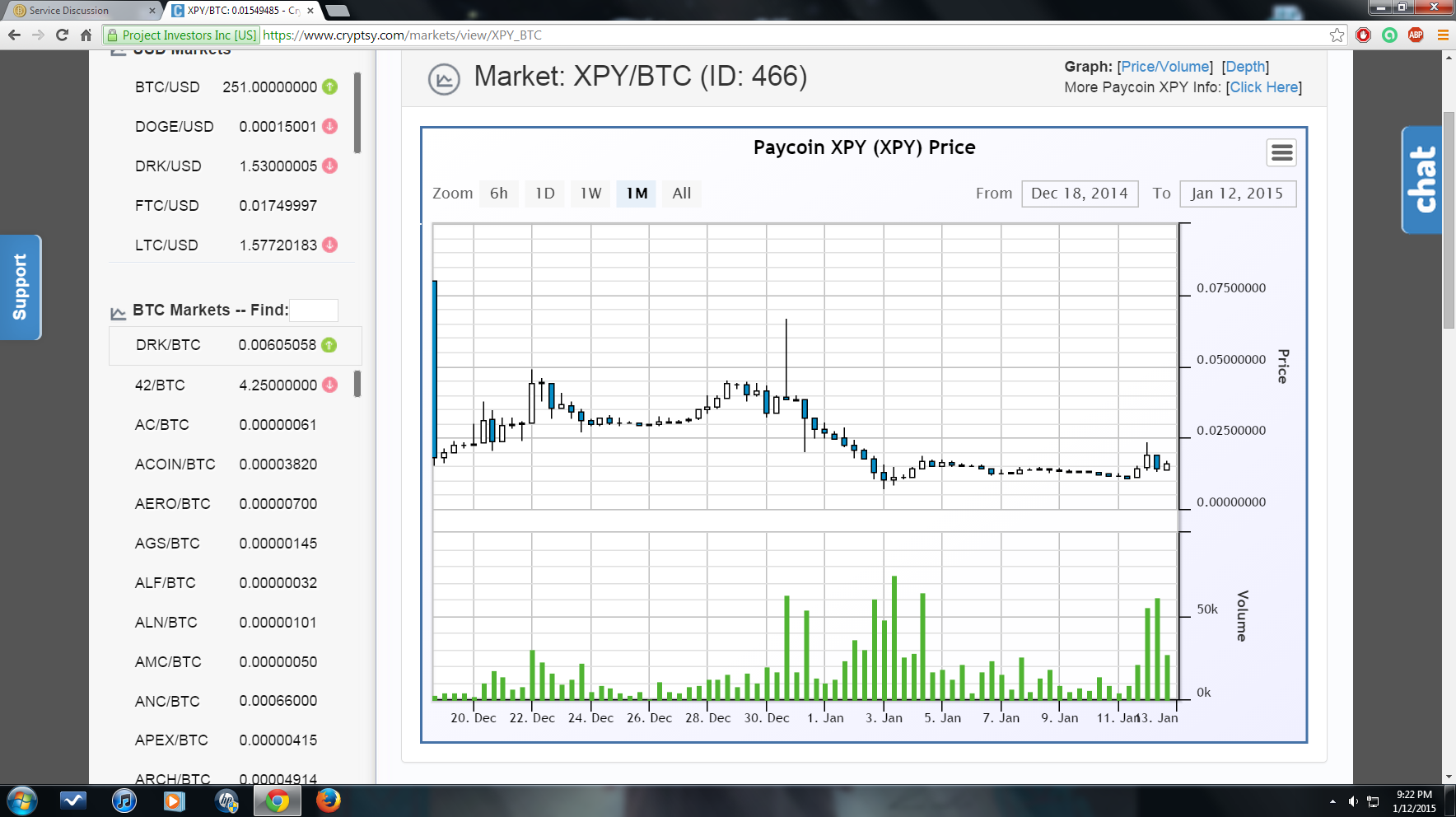This screenshot has height=817, width=1456.
Task: Click the red circular extension icon in toolbar
Action: [1364, 35]
